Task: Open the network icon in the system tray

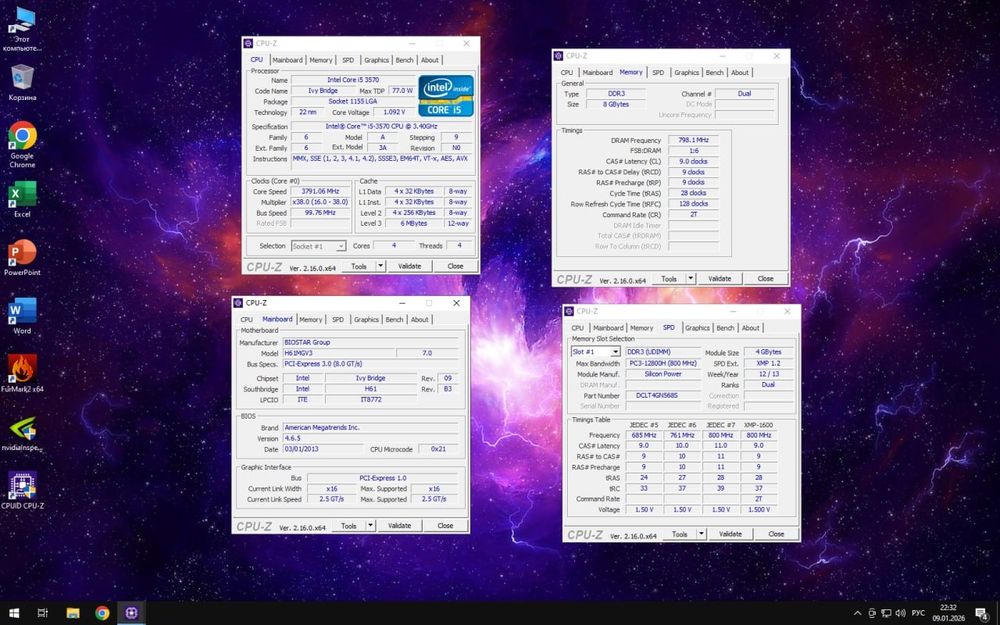Action: pyautogui.click(x=886, y=614)
